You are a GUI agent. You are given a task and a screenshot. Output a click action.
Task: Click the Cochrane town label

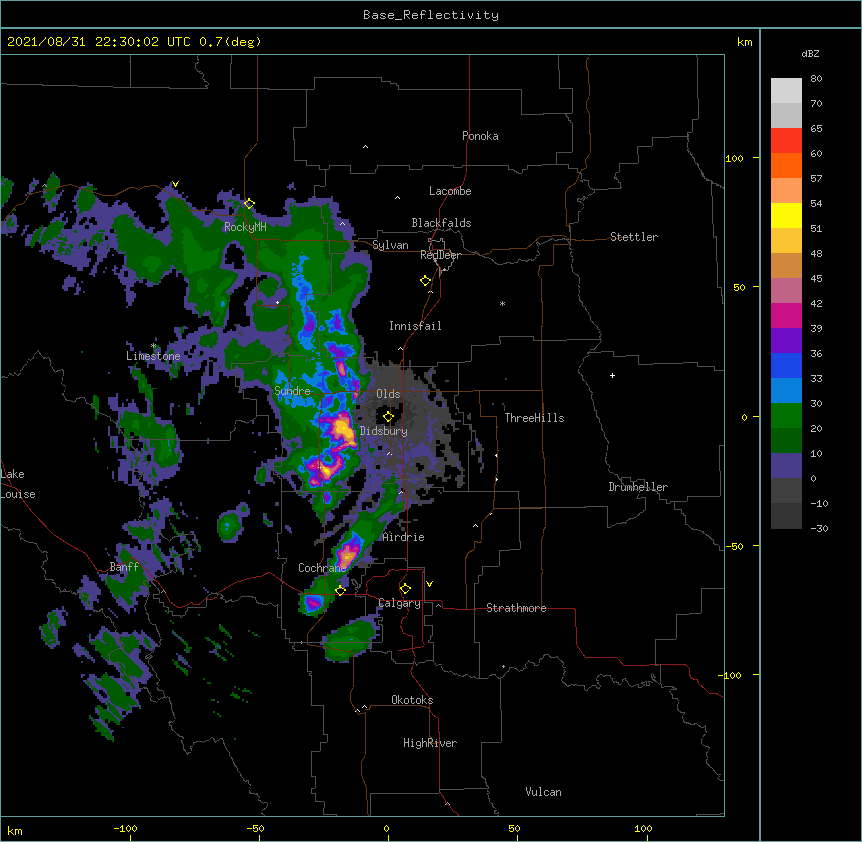pos(322,568)
